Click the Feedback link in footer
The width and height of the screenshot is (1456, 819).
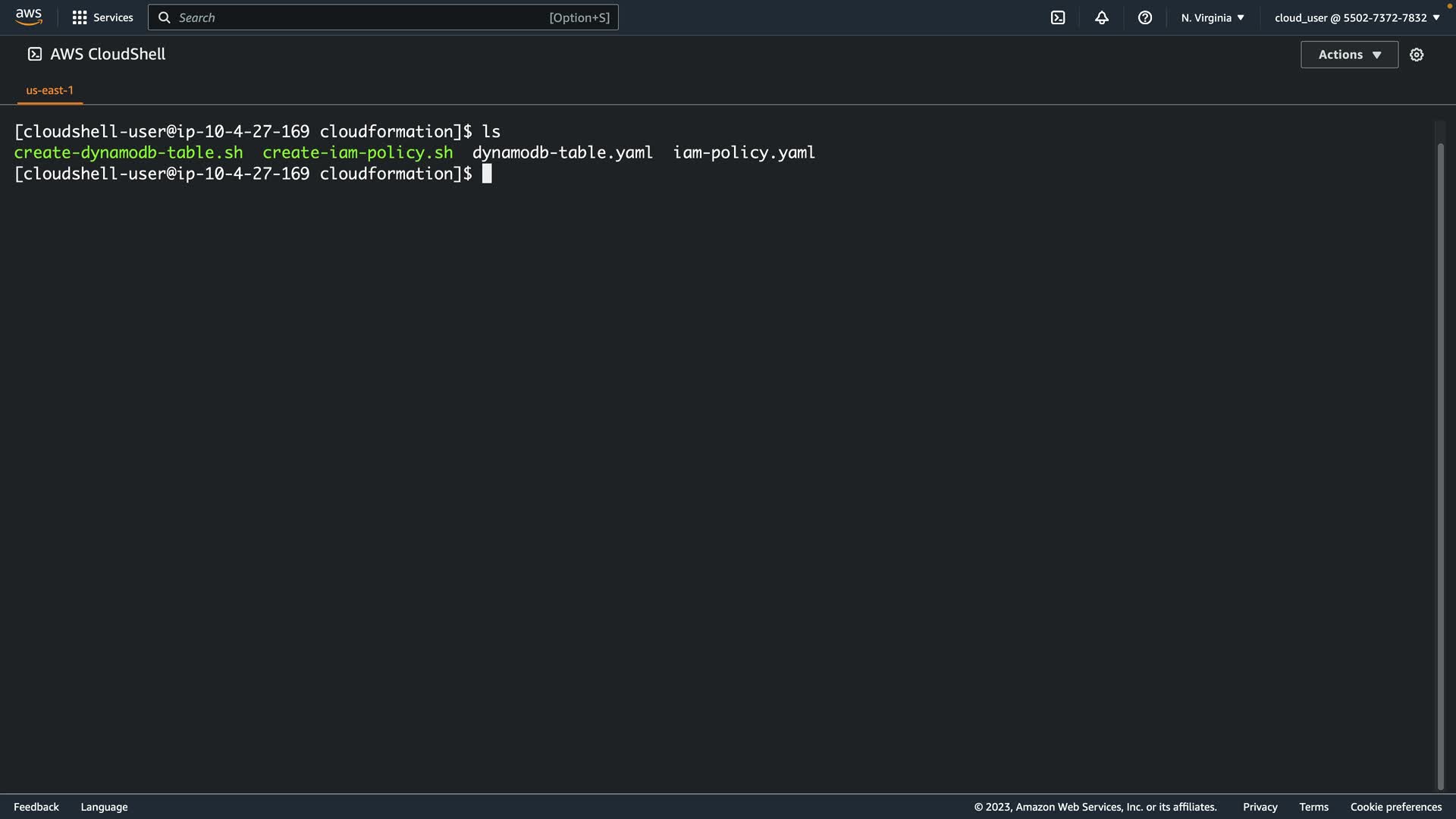coord(36,807)
